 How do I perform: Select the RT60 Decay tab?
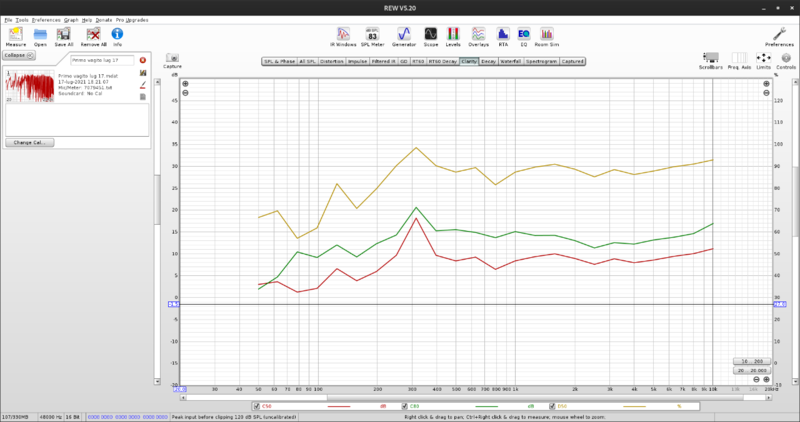tap(442, 61)
